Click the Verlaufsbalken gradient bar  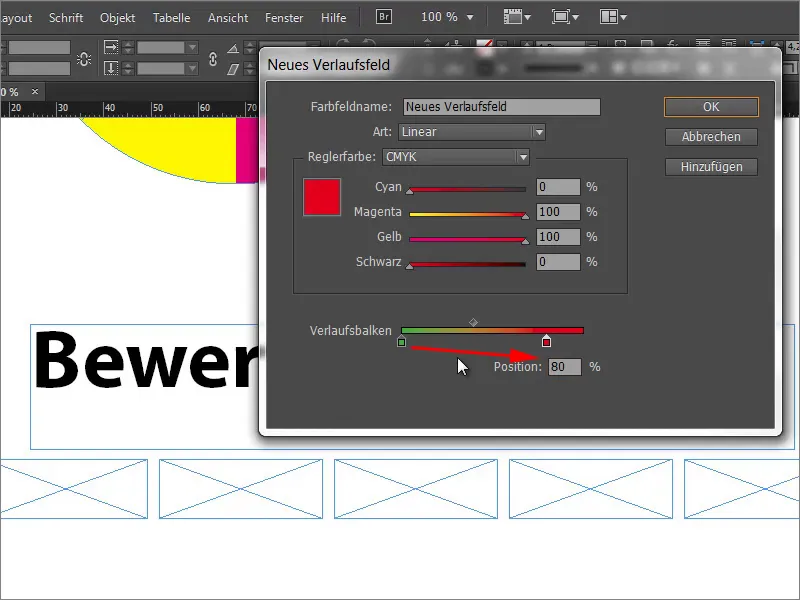(492, 331)
